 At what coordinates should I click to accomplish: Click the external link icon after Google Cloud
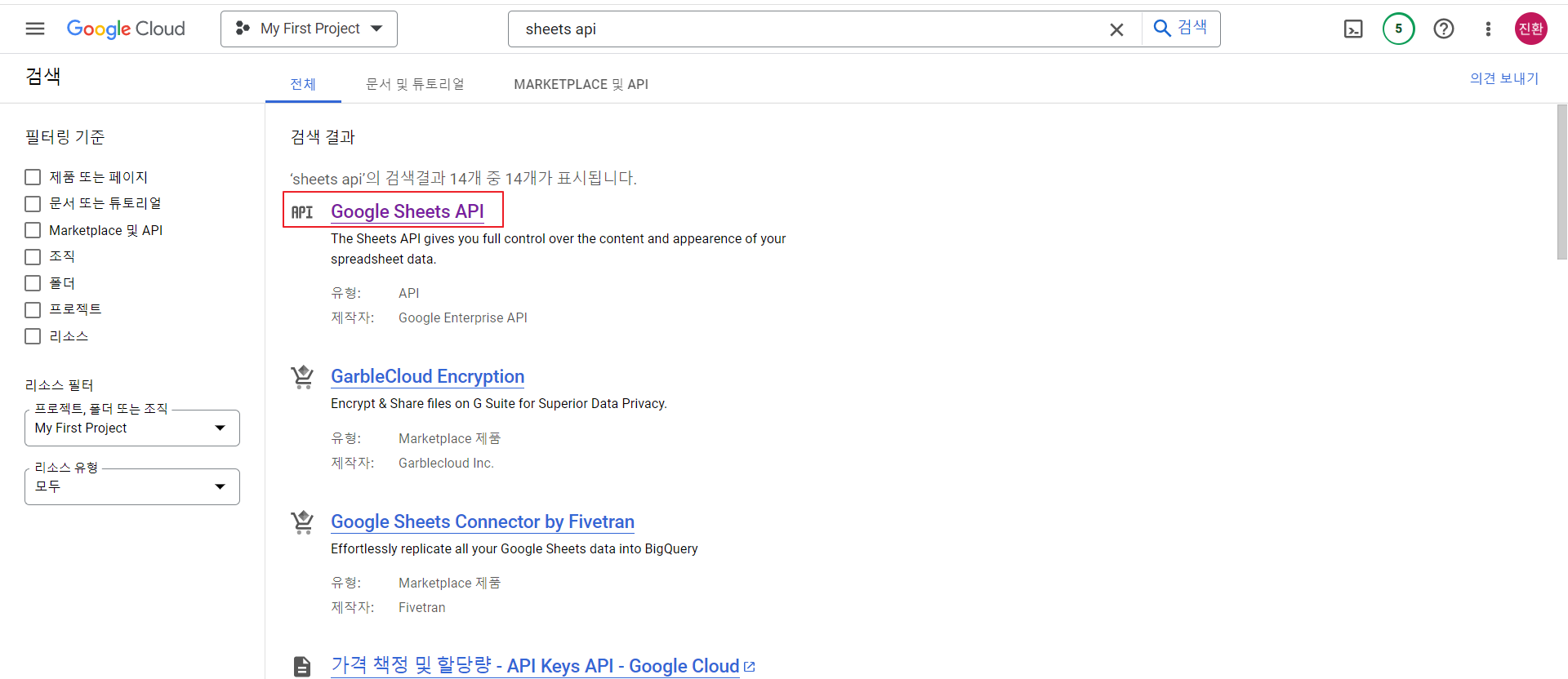coord(750,667)
